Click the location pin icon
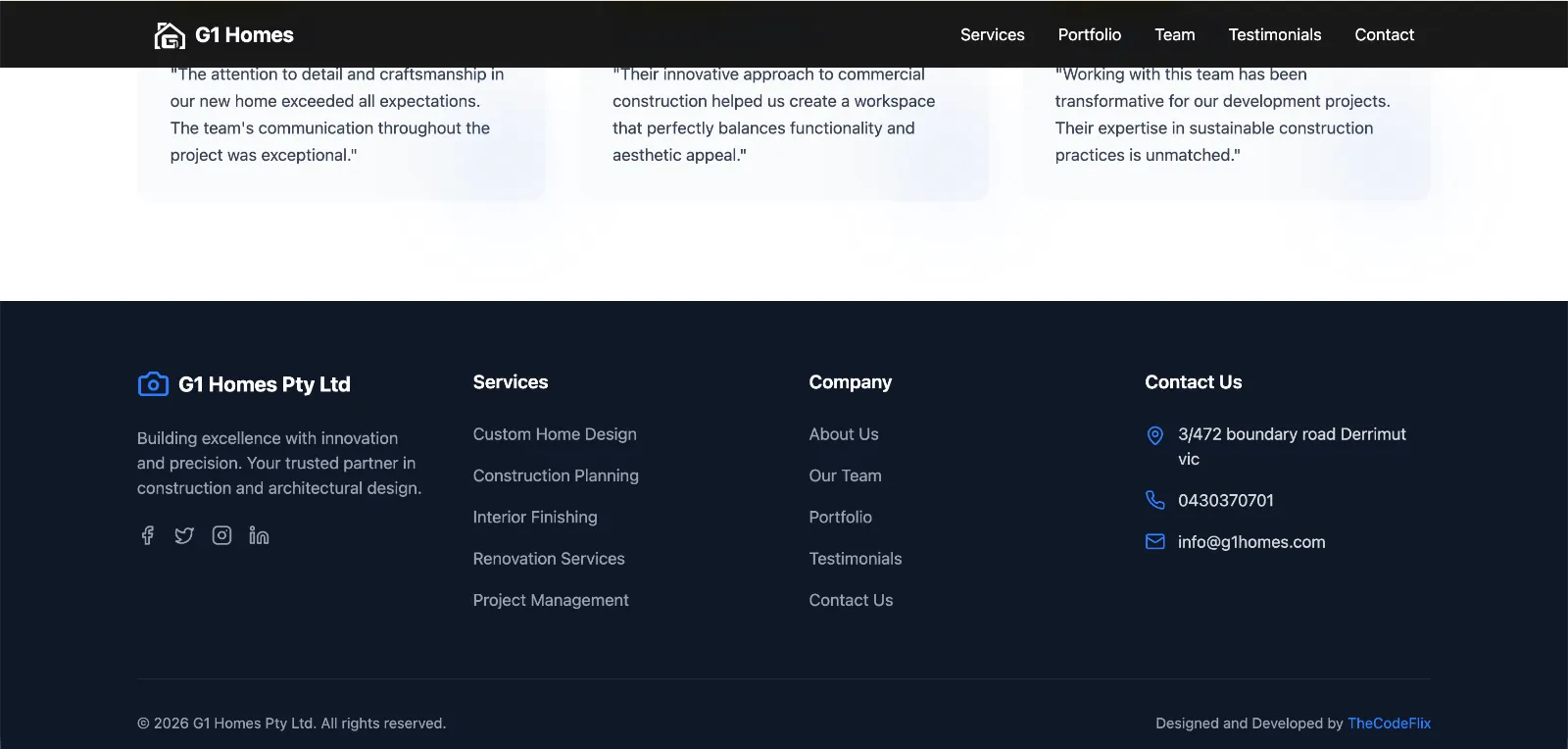The image size is (1568, 749). tap(1155, 435)
